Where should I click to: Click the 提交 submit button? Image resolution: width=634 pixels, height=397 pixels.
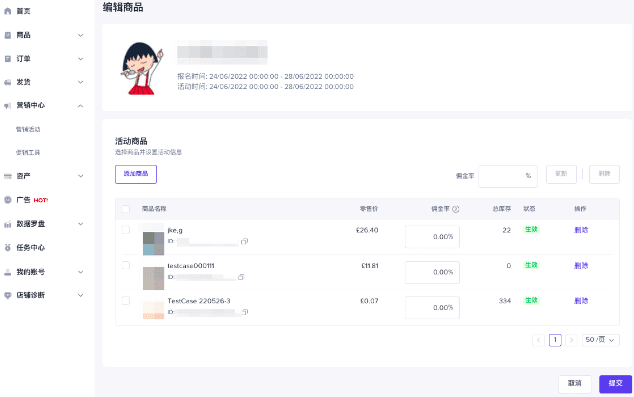click(615, 383)
